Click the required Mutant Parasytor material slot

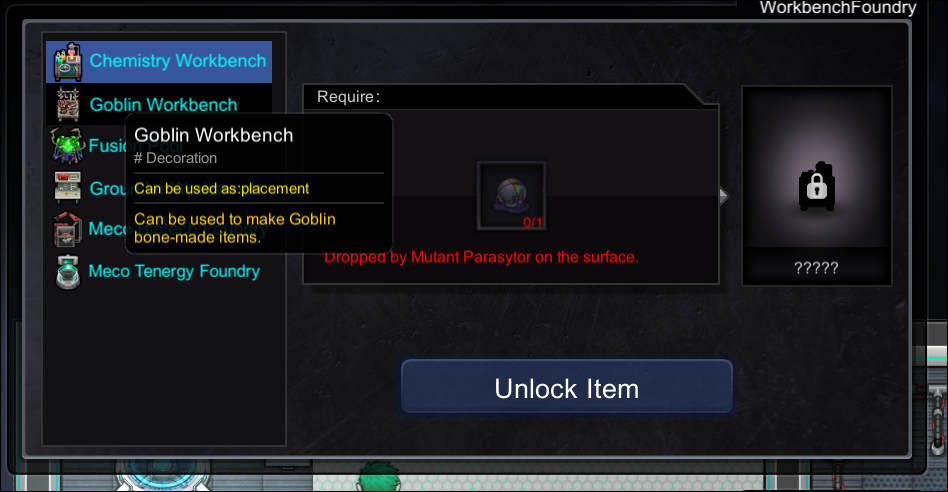coord(511,195)
